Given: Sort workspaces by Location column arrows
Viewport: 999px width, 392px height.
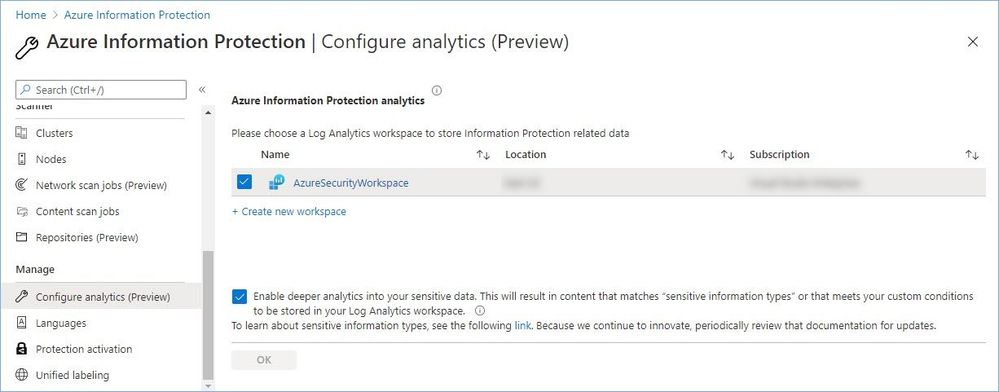Looking at the screenshot, I should pos(728,155).
